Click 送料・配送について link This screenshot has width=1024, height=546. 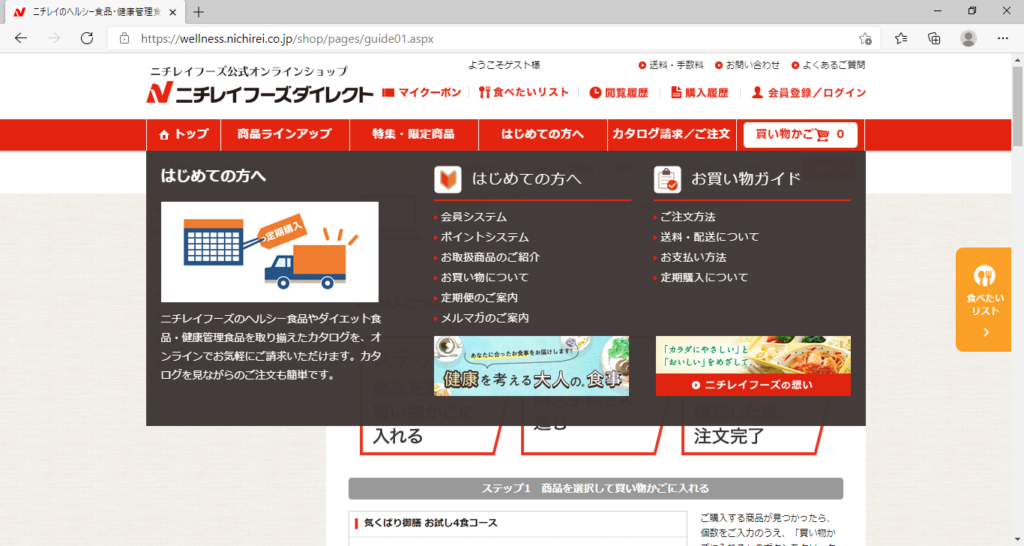click(709, 237)
